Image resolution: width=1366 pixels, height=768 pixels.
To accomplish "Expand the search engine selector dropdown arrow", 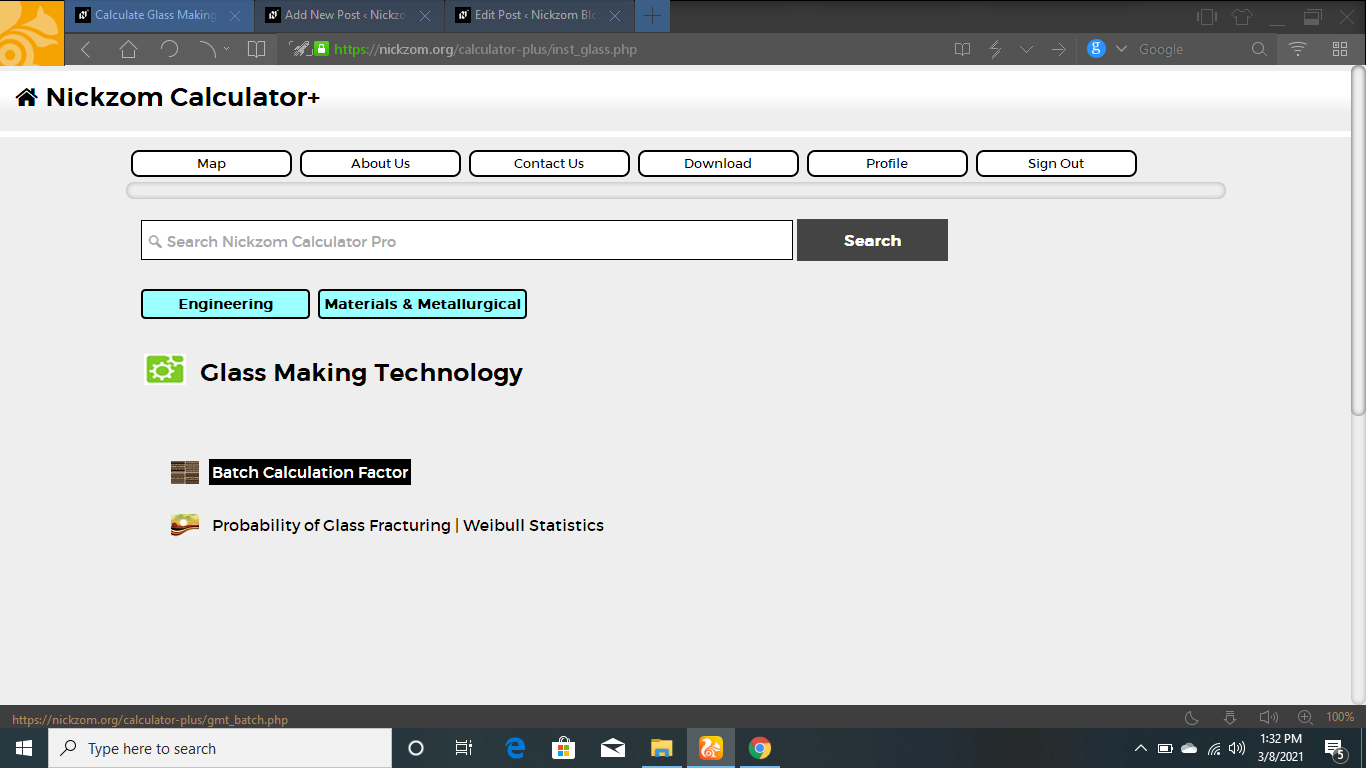I will (x=1121, y=49).
